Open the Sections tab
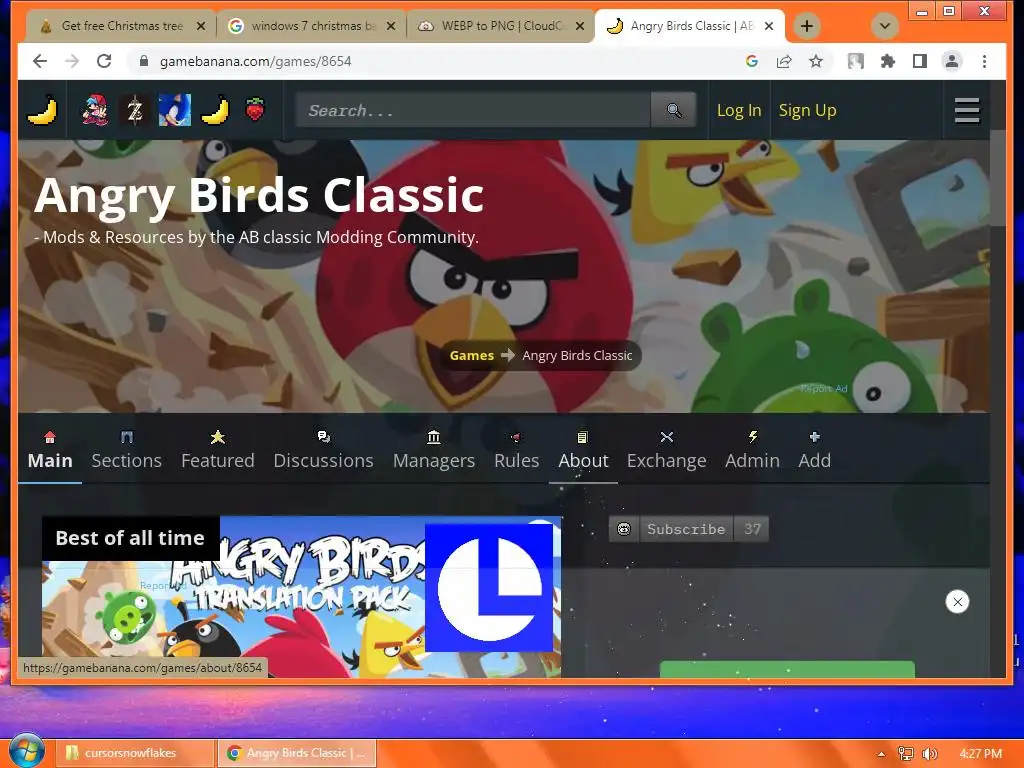The width and height of the screenshot is (1024, 768). coord(127,451)
